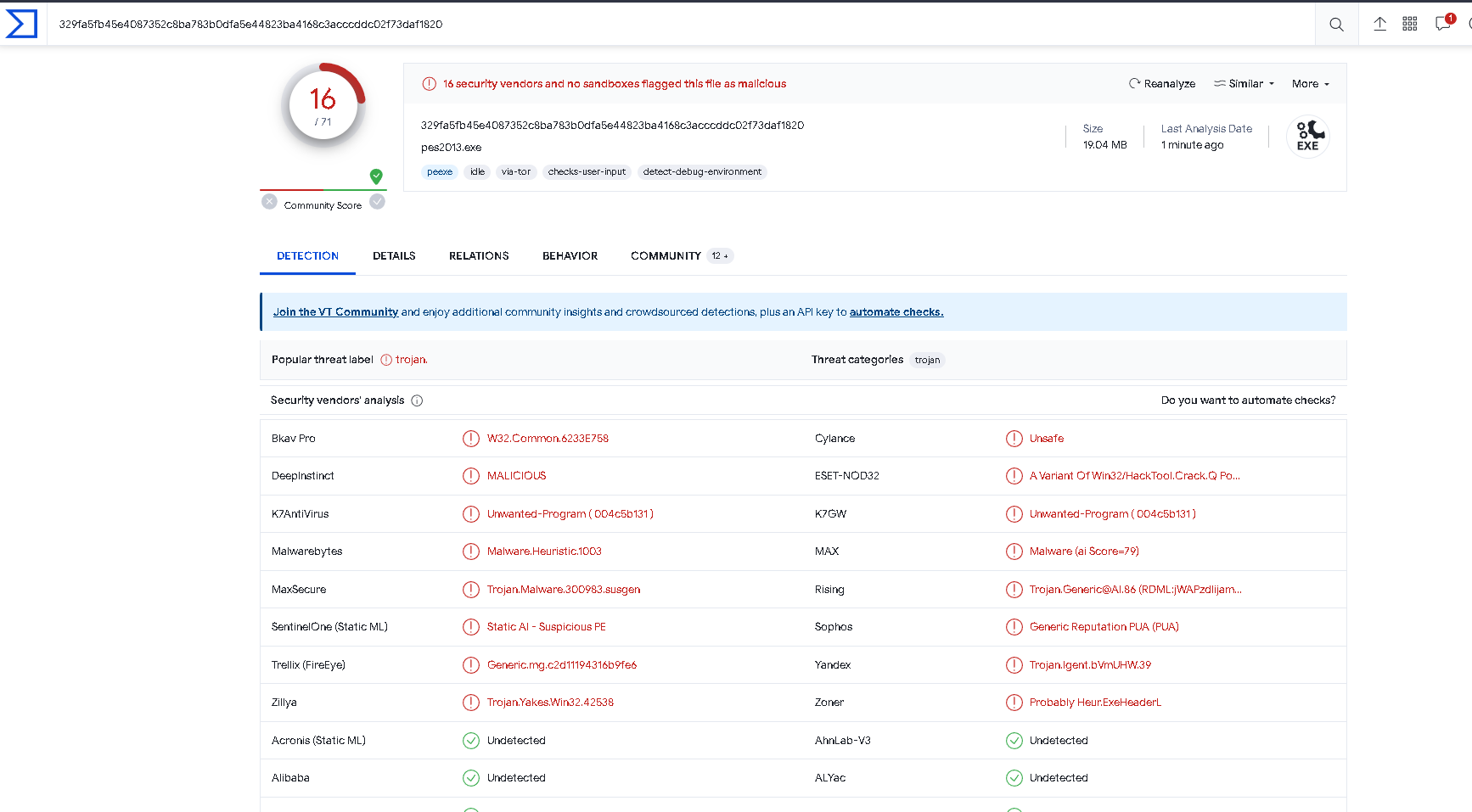Follow the Join the VT Community link
The height and width of the screenshot is (812, 1472).
click(335, 312)
